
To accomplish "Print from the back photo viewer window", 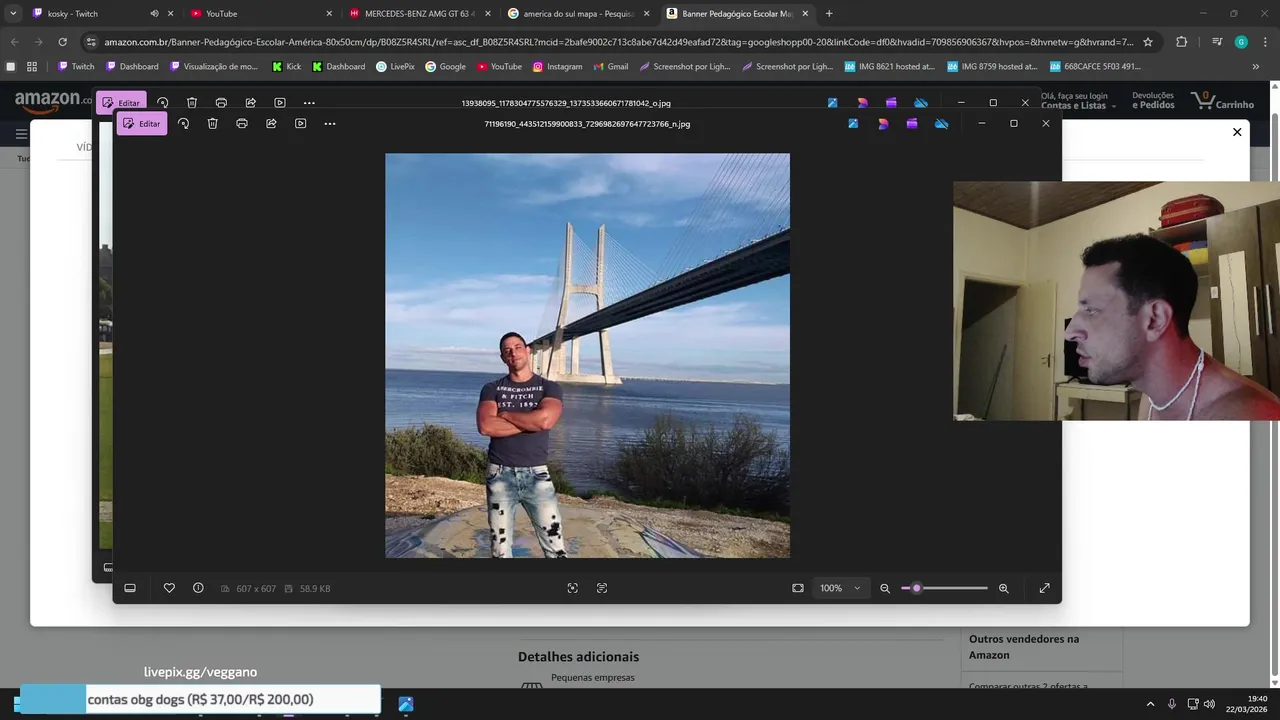I will pos(221,103).
